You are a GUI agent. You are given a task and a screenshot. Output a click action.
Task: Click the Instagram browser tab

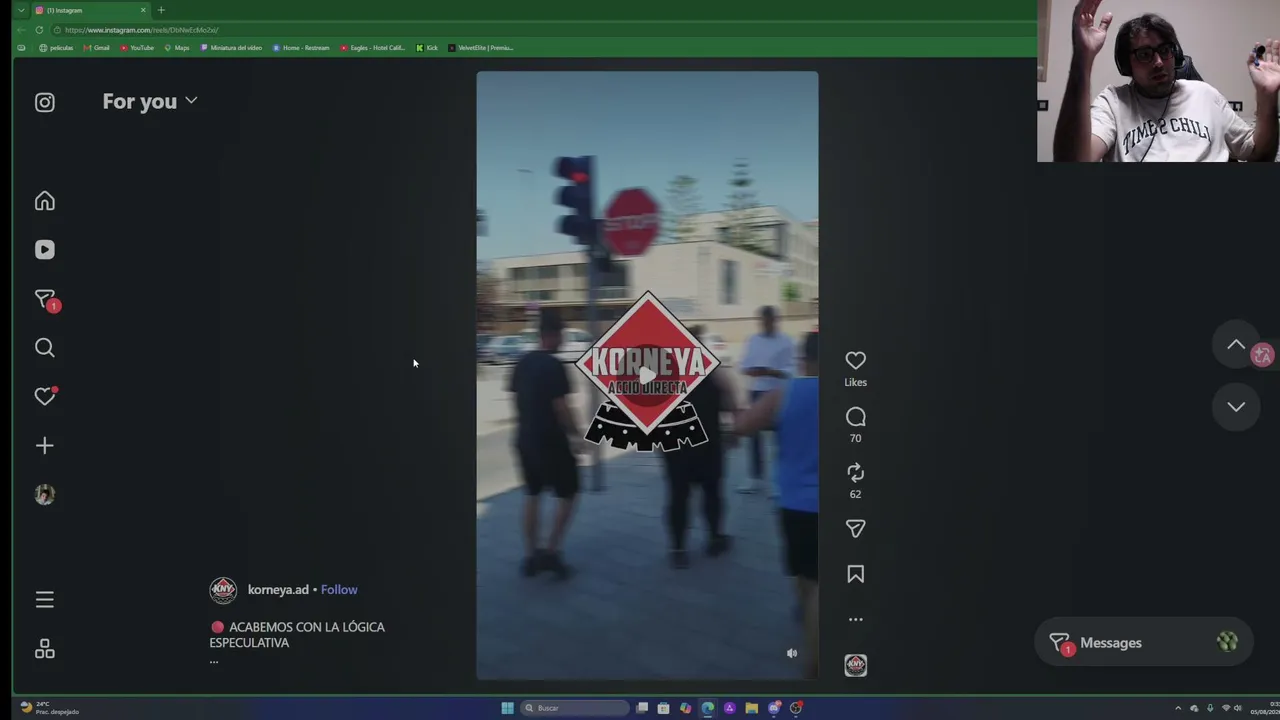pos(90,10)
